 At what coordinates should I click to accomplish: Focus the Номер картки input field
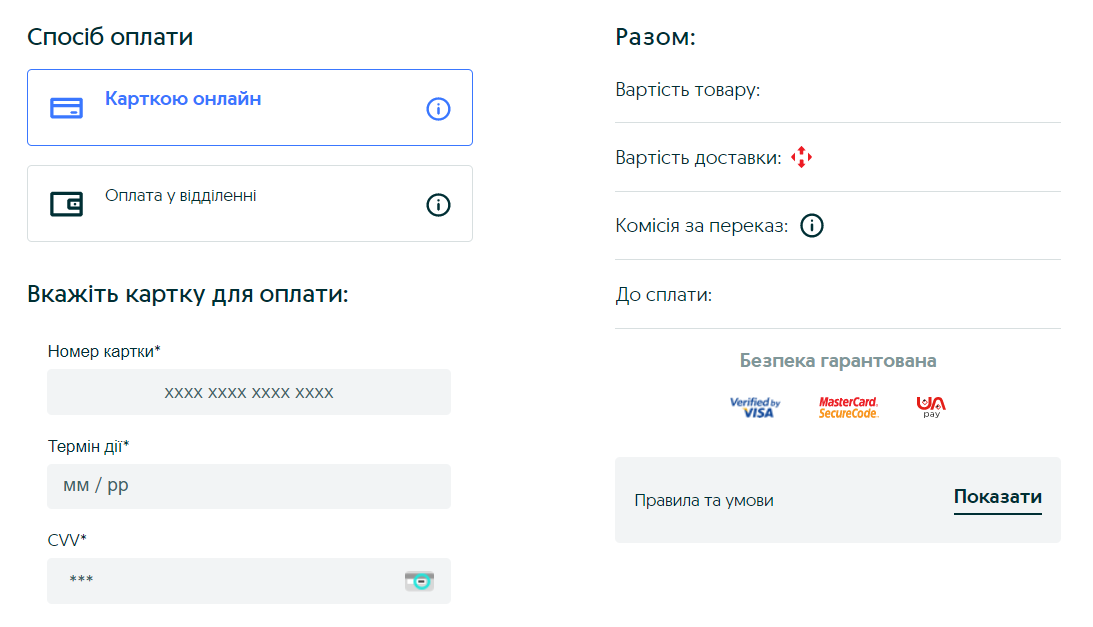[249, 392]
